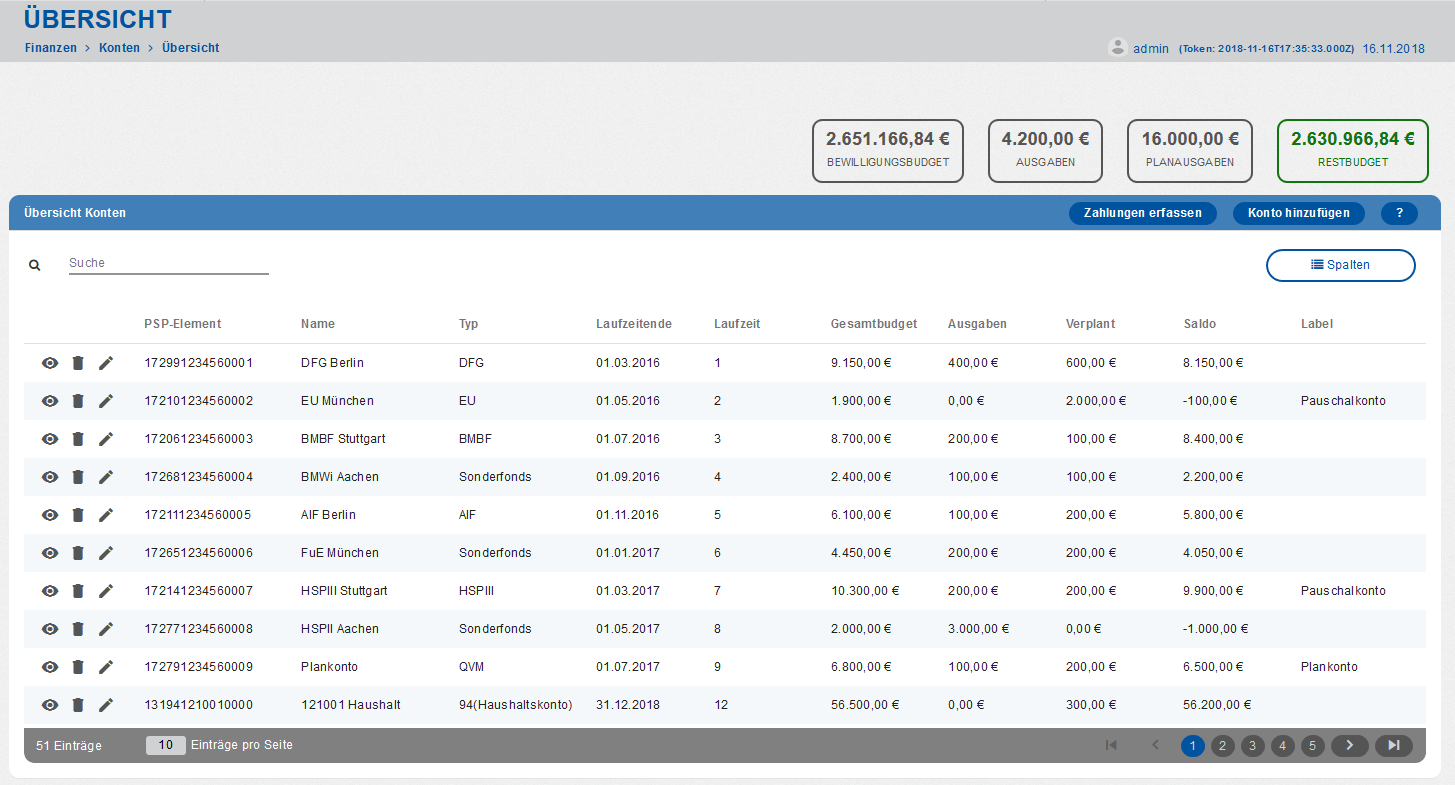Open the Spalten column selector
This screenshot has width=1455, height=785.
coord(1340,265)
